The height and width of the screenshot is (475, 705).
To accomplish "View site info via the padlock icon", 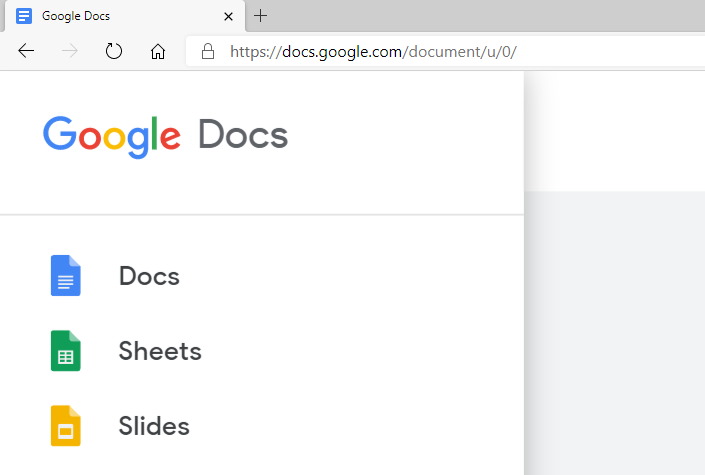I will 208,52.
